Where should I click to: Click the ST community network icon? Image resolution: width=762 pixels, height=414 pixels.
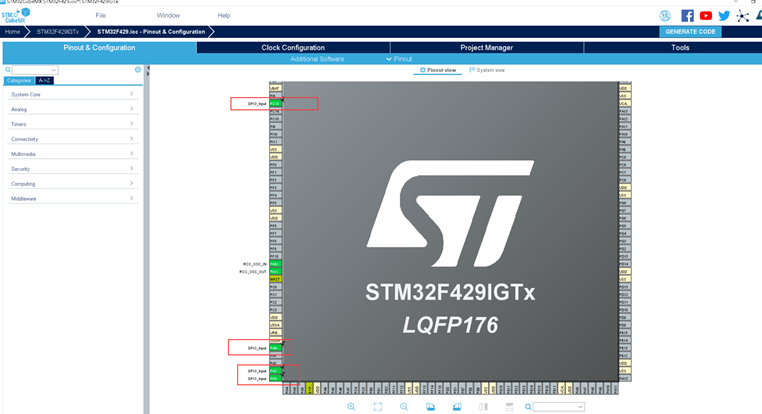coord(743,16)
